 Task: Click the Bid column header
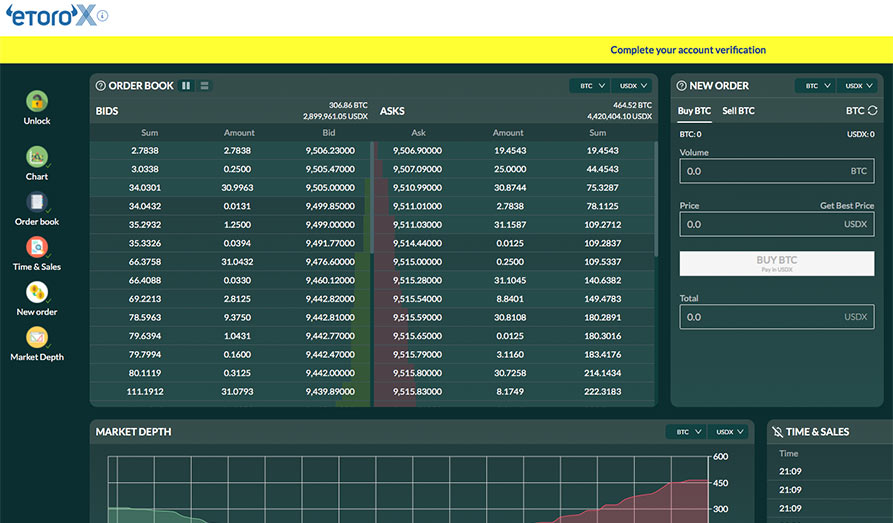(329, 133)
